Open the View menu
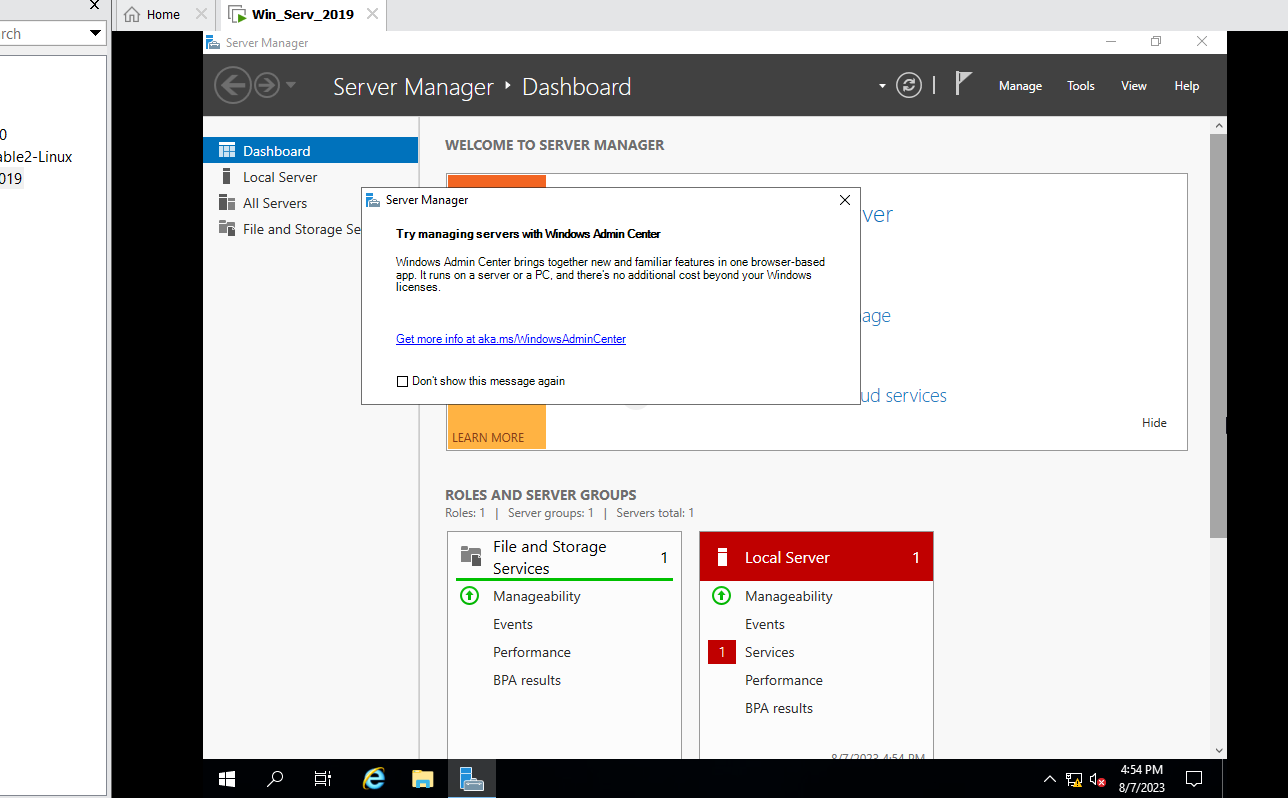The width and height of the screenshot is (1288, 798). 1134,86
